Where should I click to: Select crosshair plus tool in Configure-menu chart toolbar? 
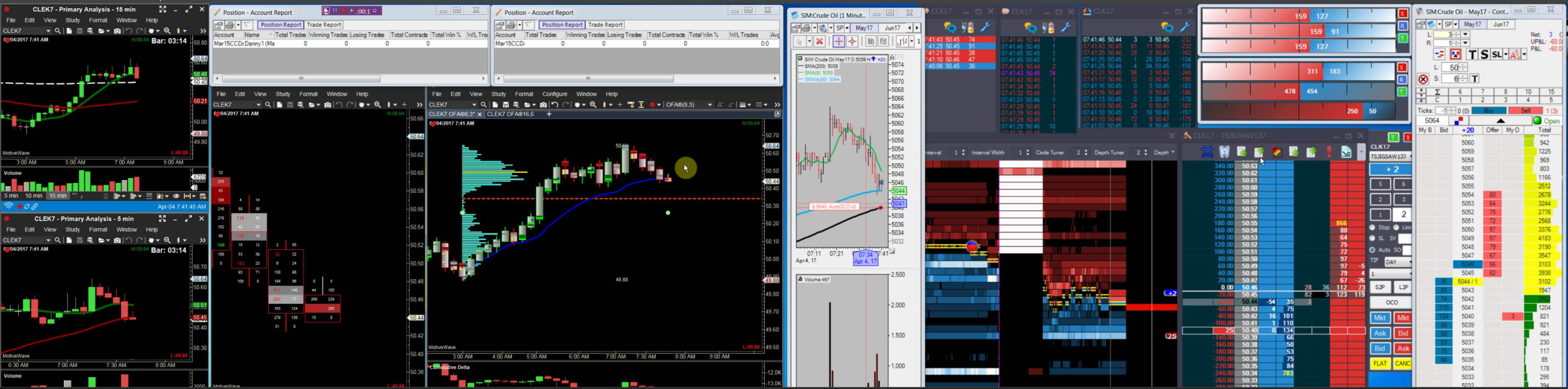coord(620,104)
